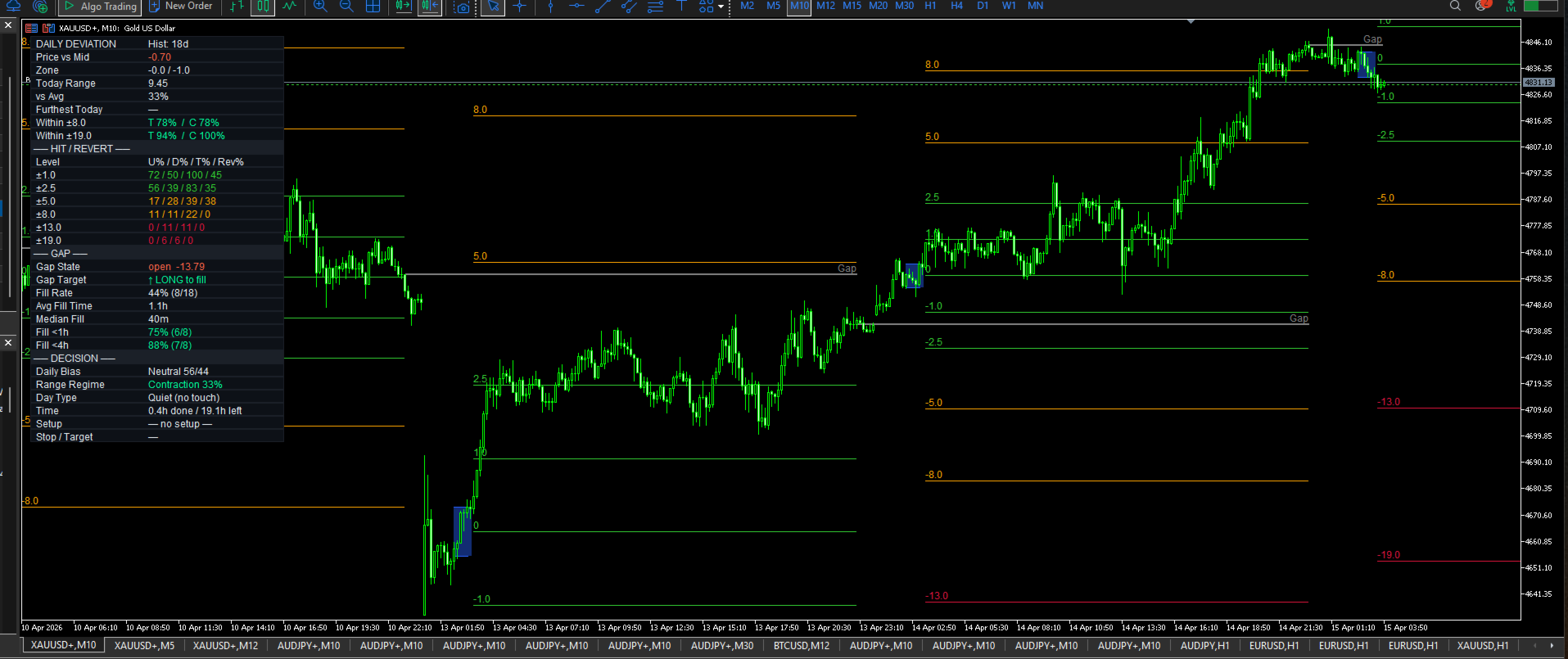This screenshot has height=659, width=1568.
Task: Click the Zoom Out magnifier icon
Action: click(346, 7)
